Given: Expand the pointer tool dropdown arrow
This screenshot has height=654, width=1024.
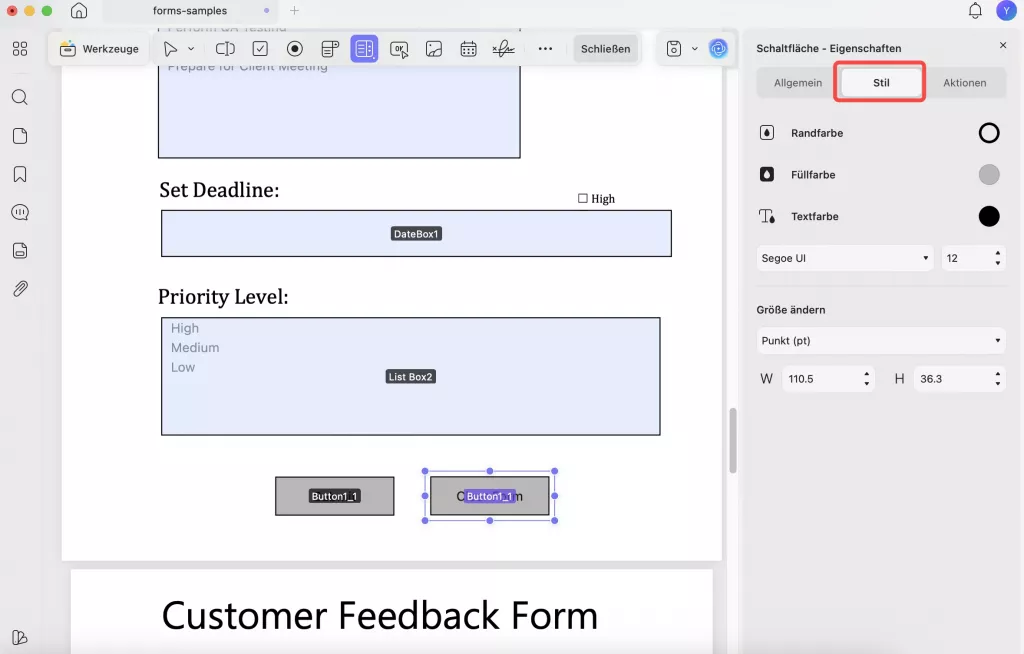Looking at the screenshot, I should pos(191,49).
